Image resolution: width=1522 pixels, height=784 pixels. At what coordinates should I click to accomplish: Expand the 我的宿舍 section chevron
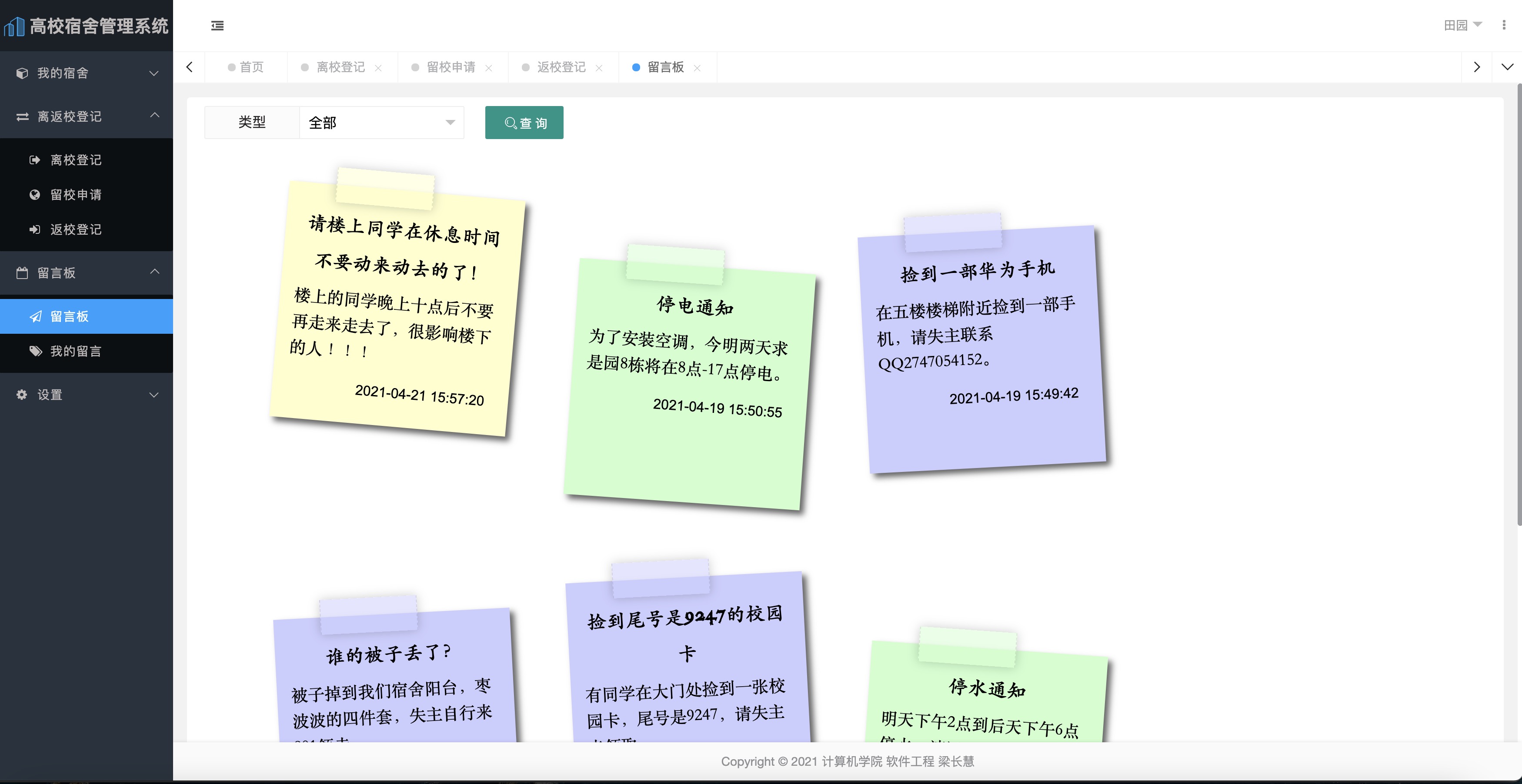tap(154, 73)
